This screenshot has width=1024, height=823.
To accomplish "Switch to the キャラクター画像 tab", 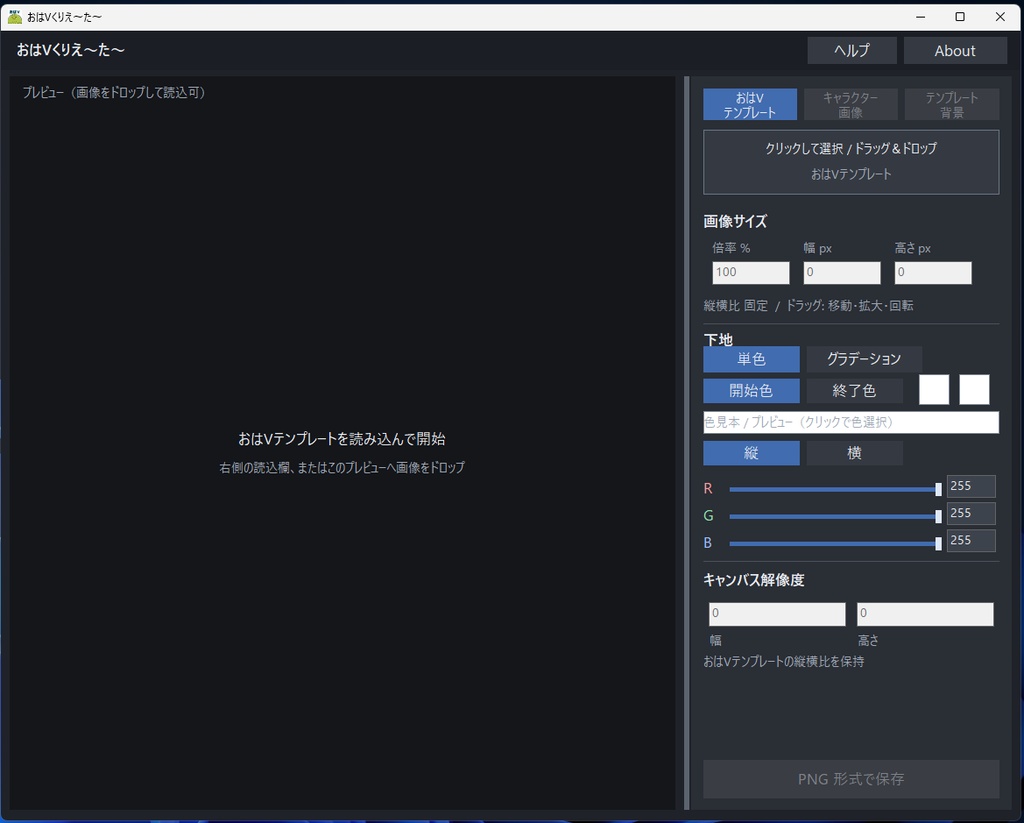I will 850,105.
